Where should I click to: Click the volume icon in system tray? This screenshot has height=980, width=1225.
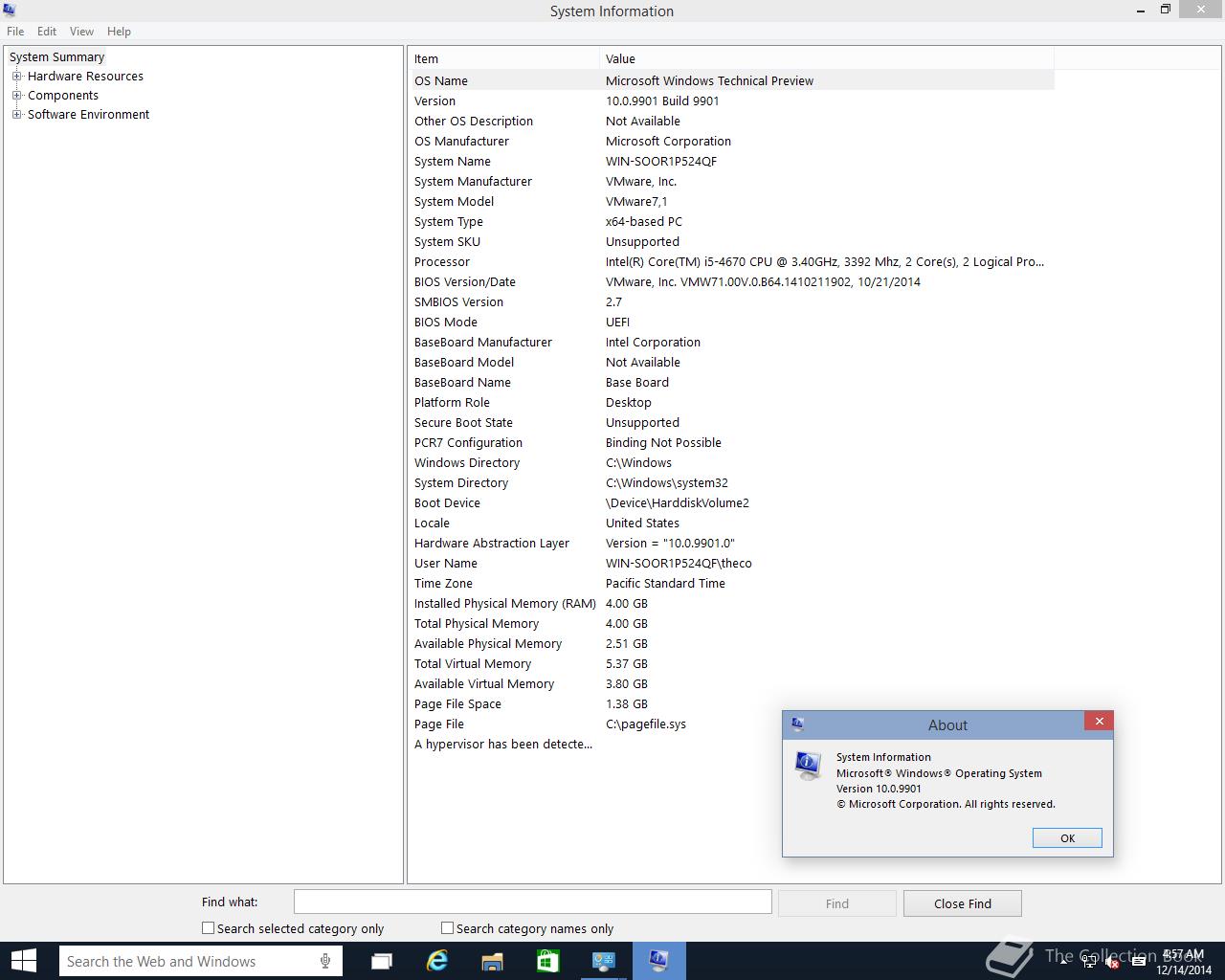click(1111, 963)
